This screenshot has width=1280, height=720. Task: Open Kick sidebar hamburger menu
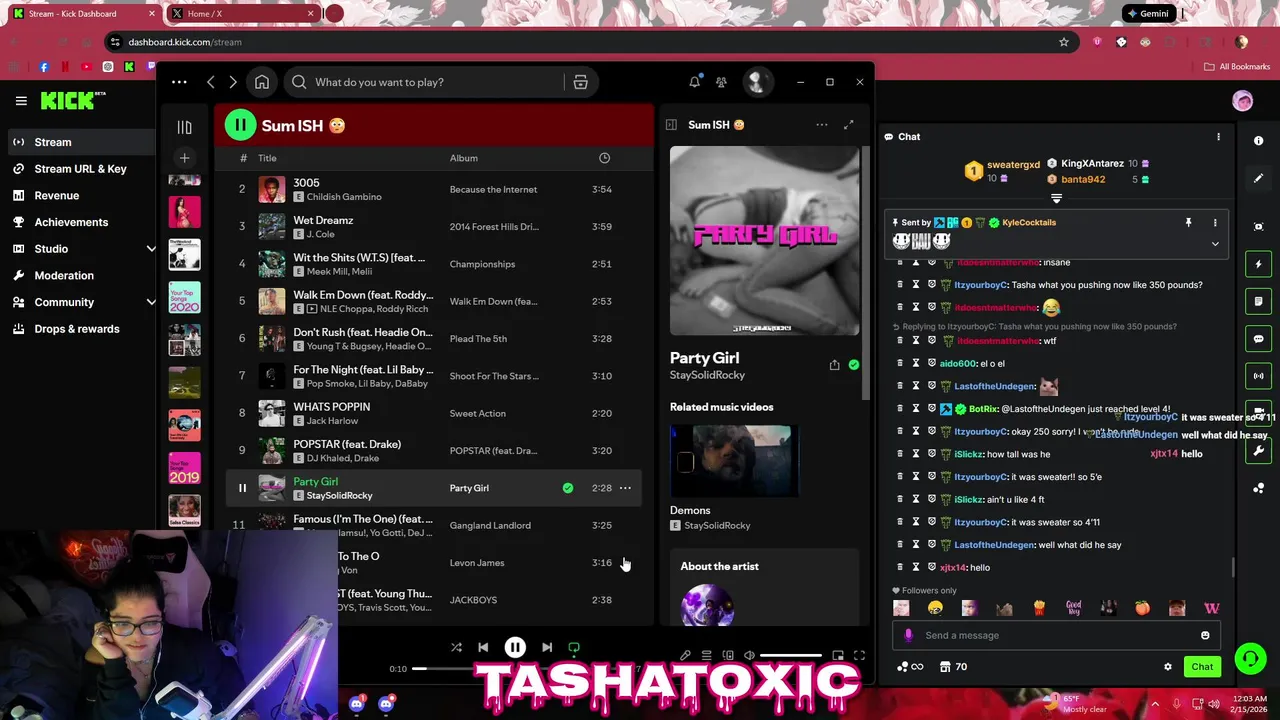click(x=21, y=100)
